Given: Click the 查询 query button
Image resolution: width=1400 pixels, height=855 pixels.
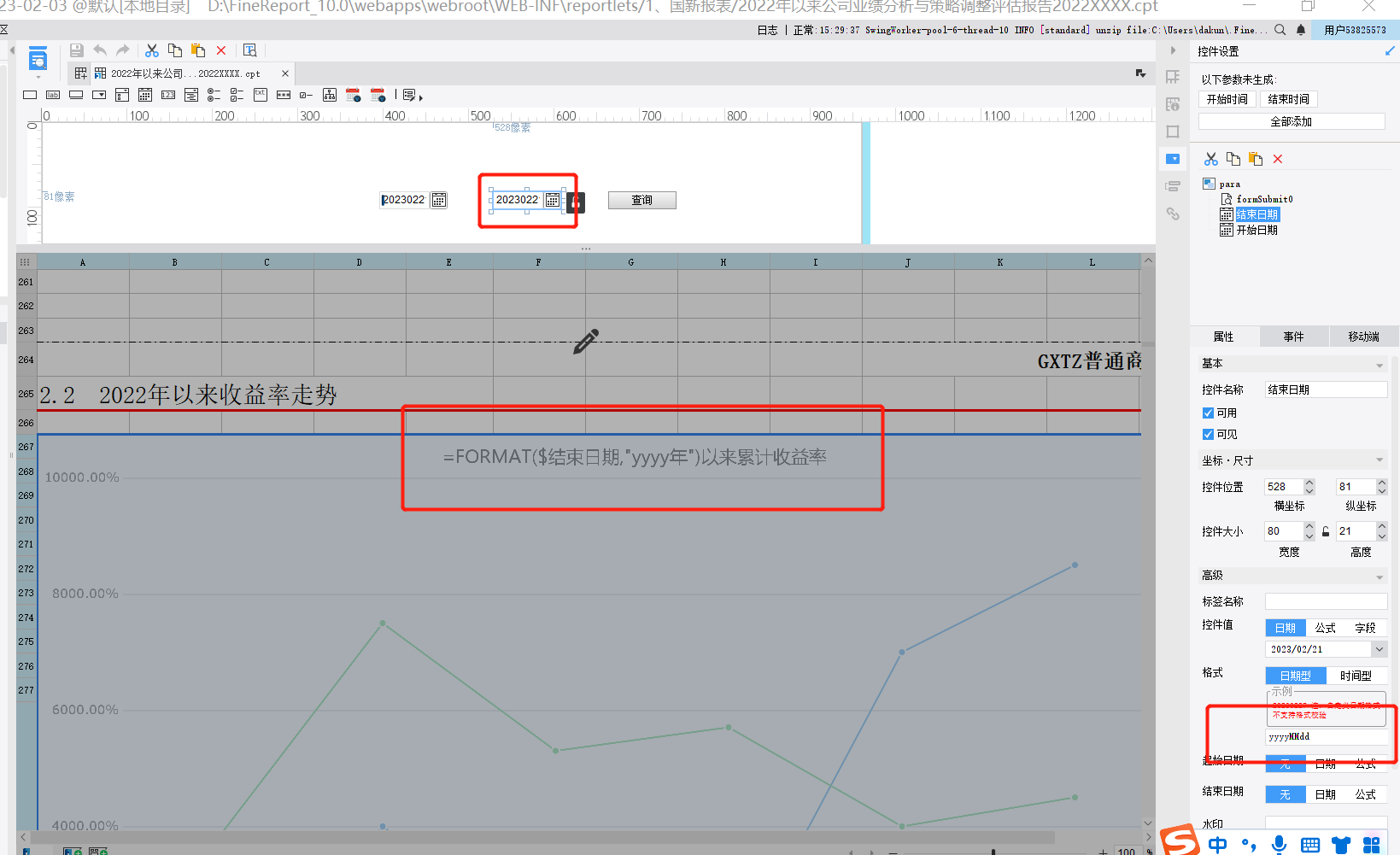Looking at the screenshot, I should tap(642, 200).
